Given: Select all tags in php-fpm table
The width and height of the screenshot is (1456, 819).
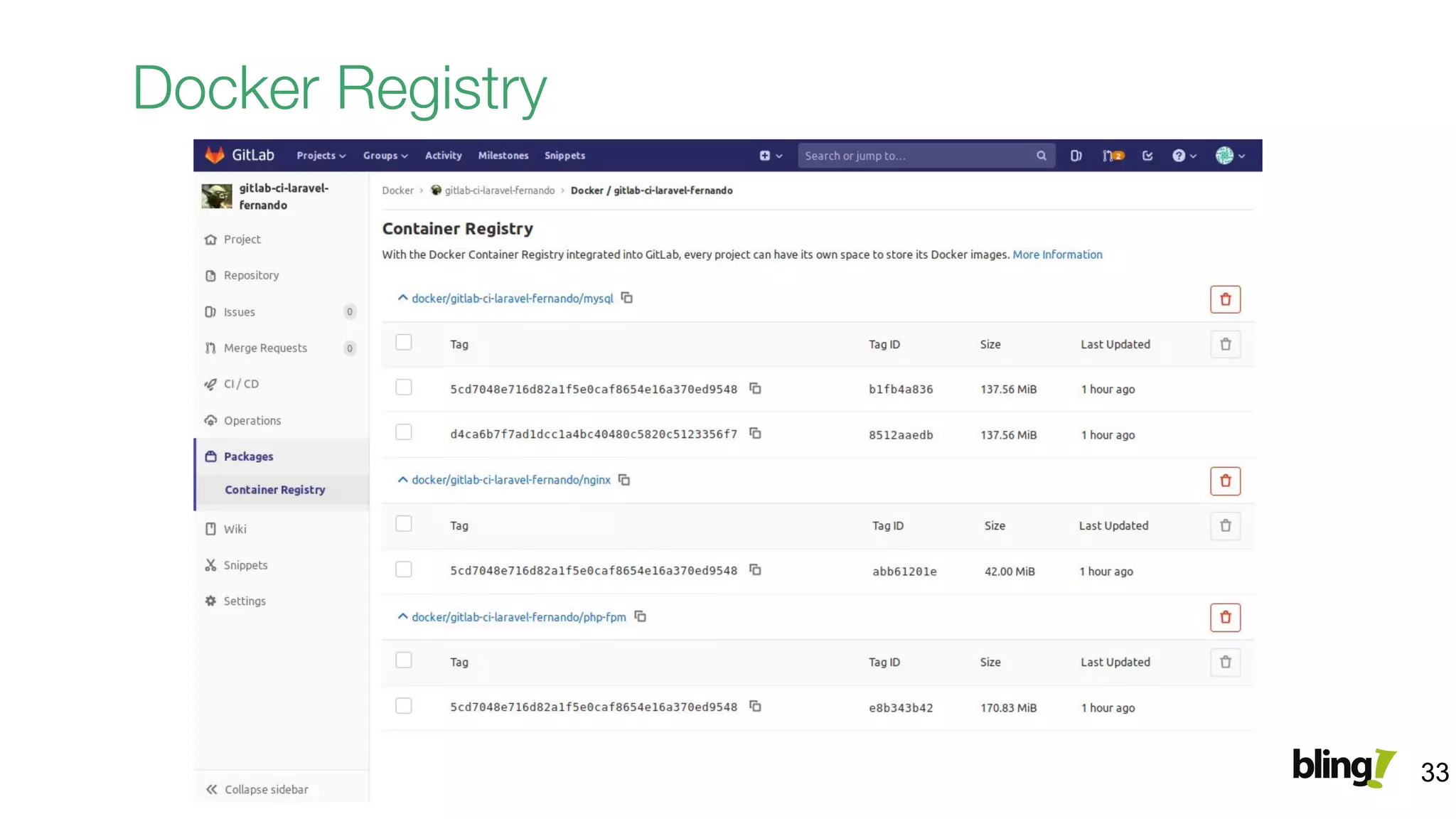Looking at the screenshot, I should tap(404, 660).
